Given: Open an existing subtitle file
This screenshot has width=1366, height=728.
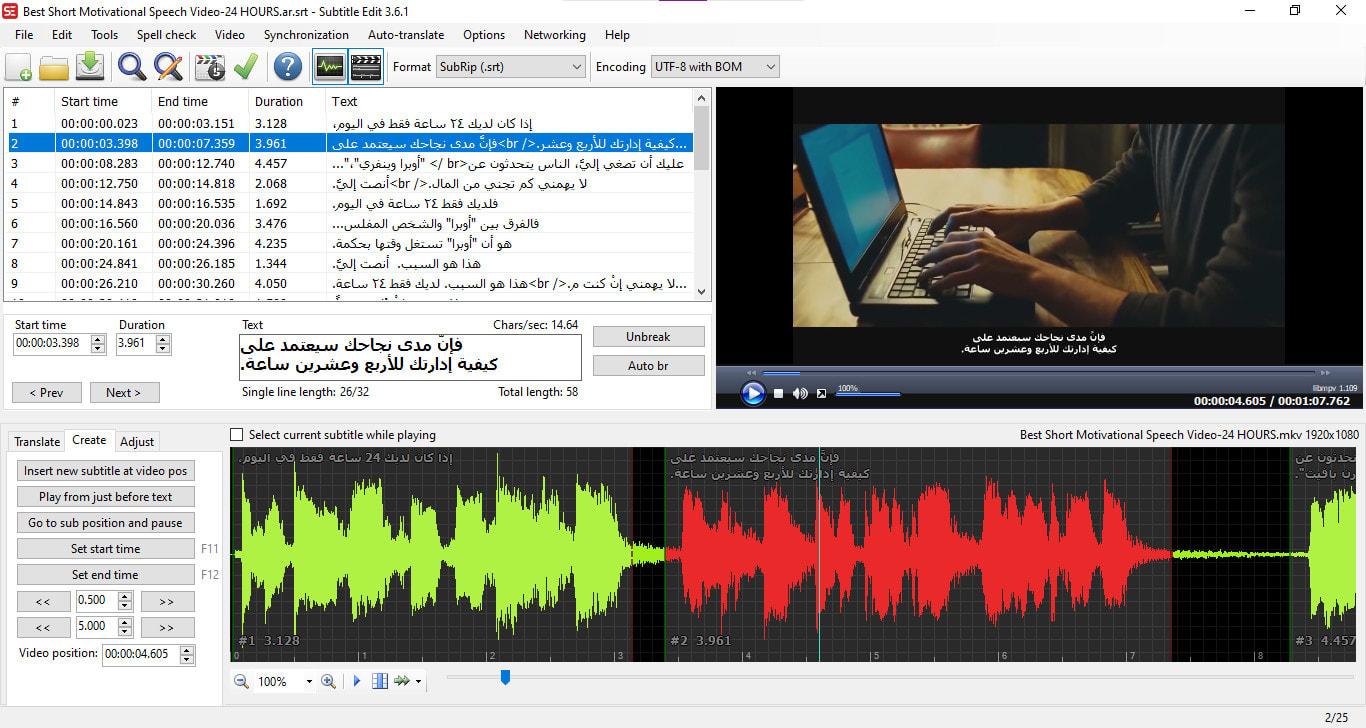Looking at the screenshot, I should (x=56, y=66).
